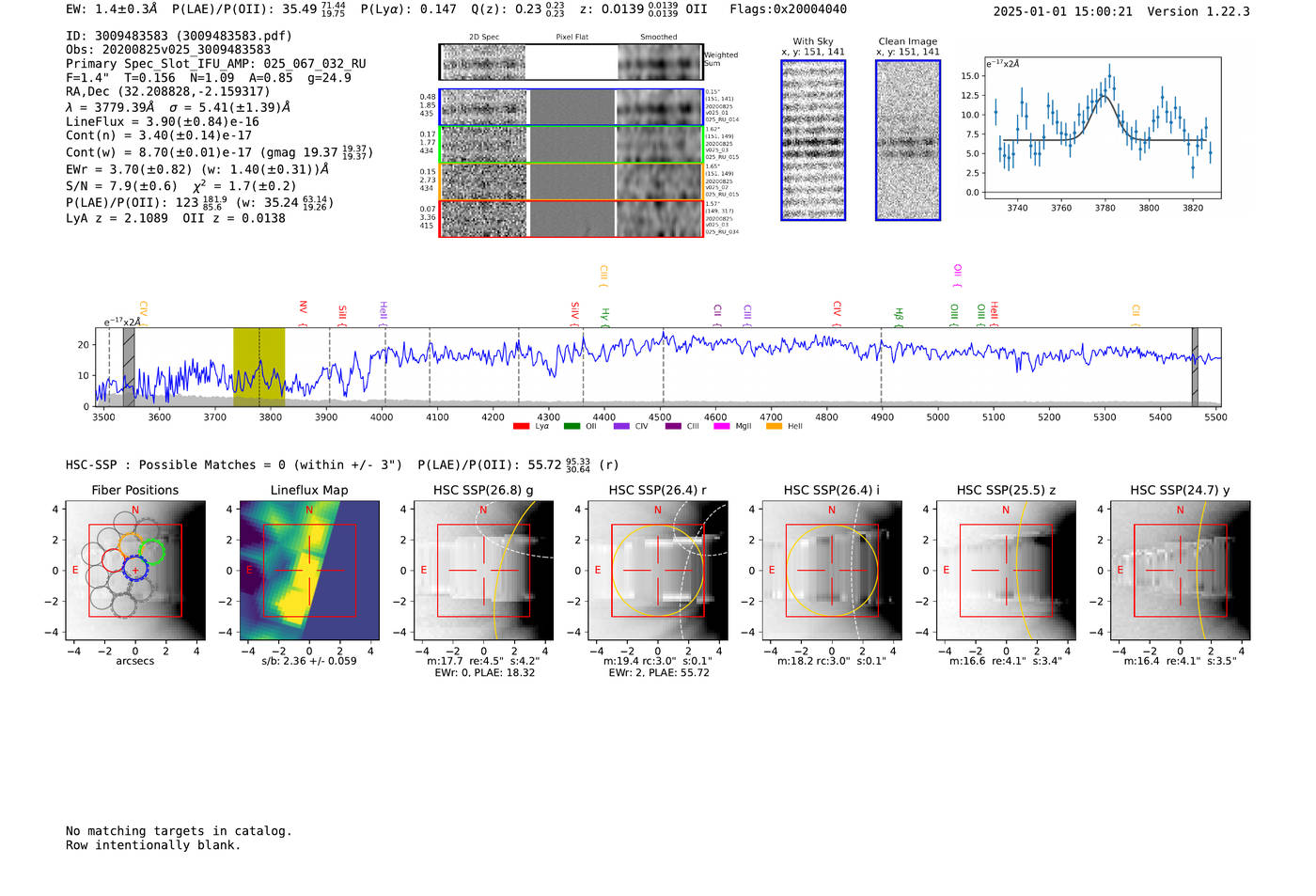Image resolution: width=1316 pixels, height=896 pixels.
Task: Click the red fiber circle in Fiber Positions
Action: tap(113, 561)
